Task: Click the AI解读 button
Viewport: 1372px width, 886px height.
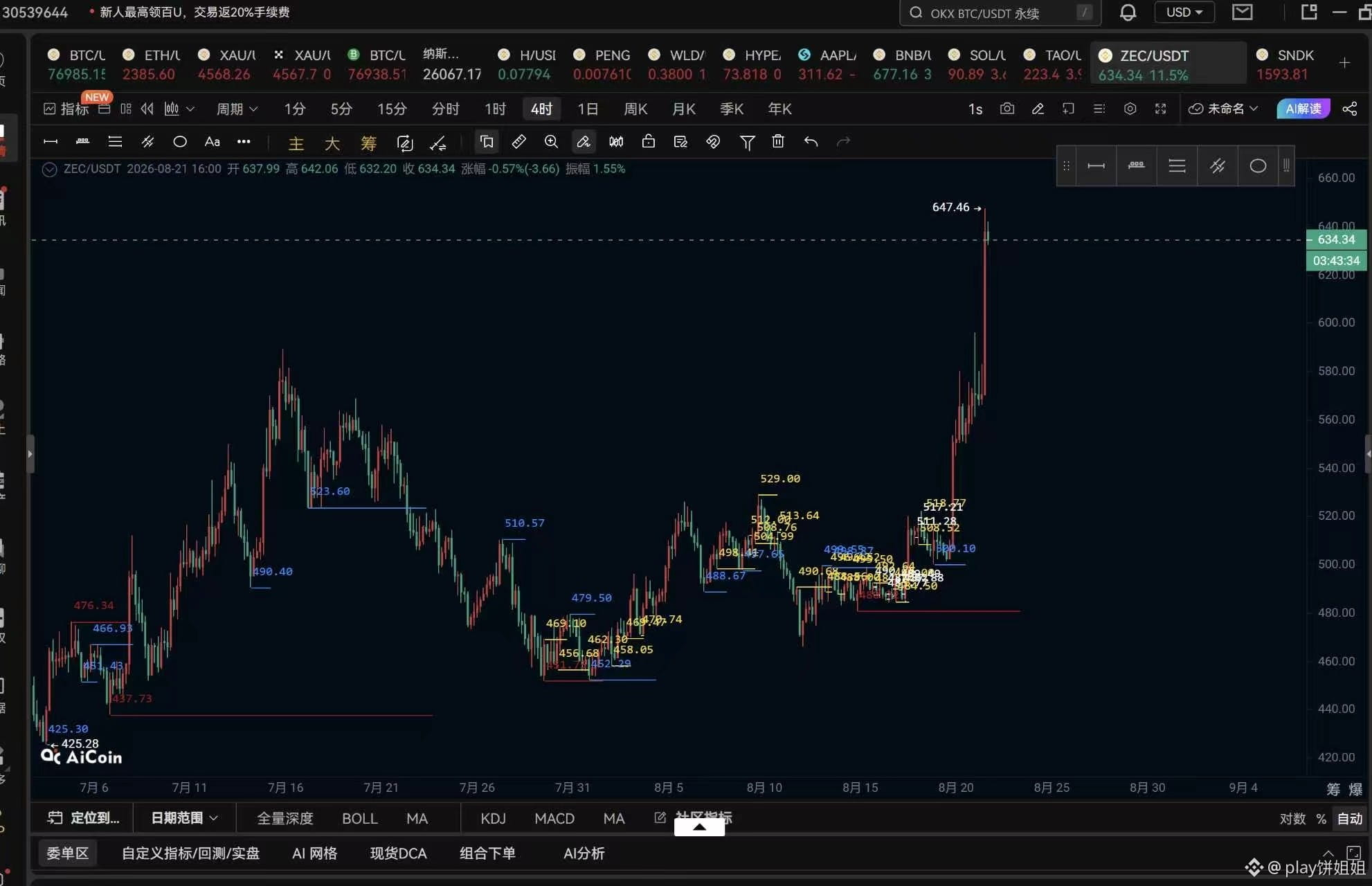Action: (x=1303, y=109)
